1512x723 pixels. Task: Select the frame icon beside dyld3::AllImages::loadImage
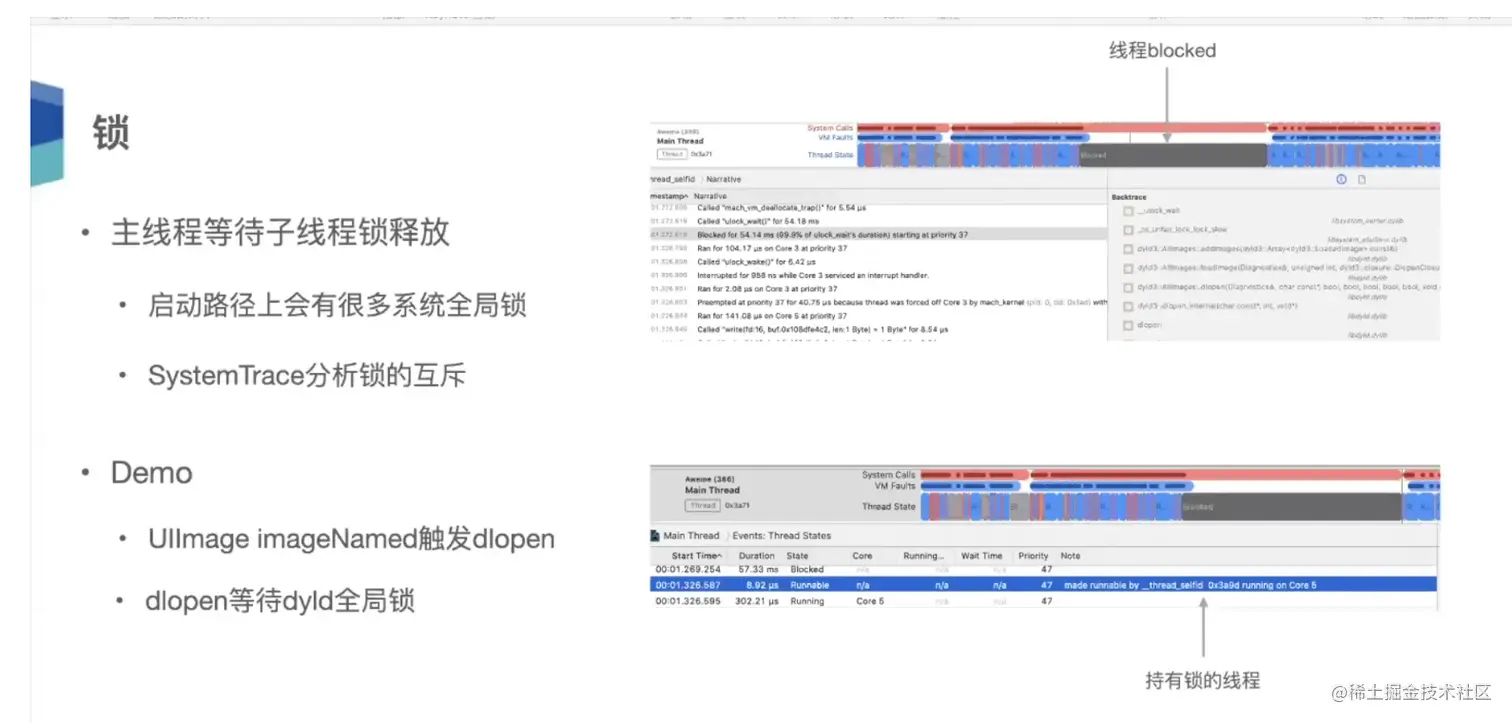(1128, 267)
